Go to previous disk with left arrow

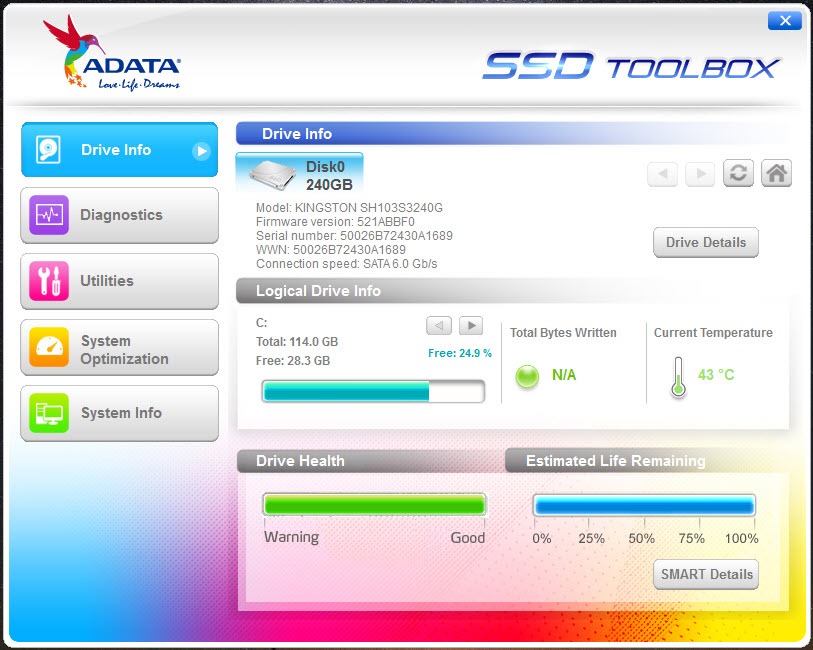663,174
